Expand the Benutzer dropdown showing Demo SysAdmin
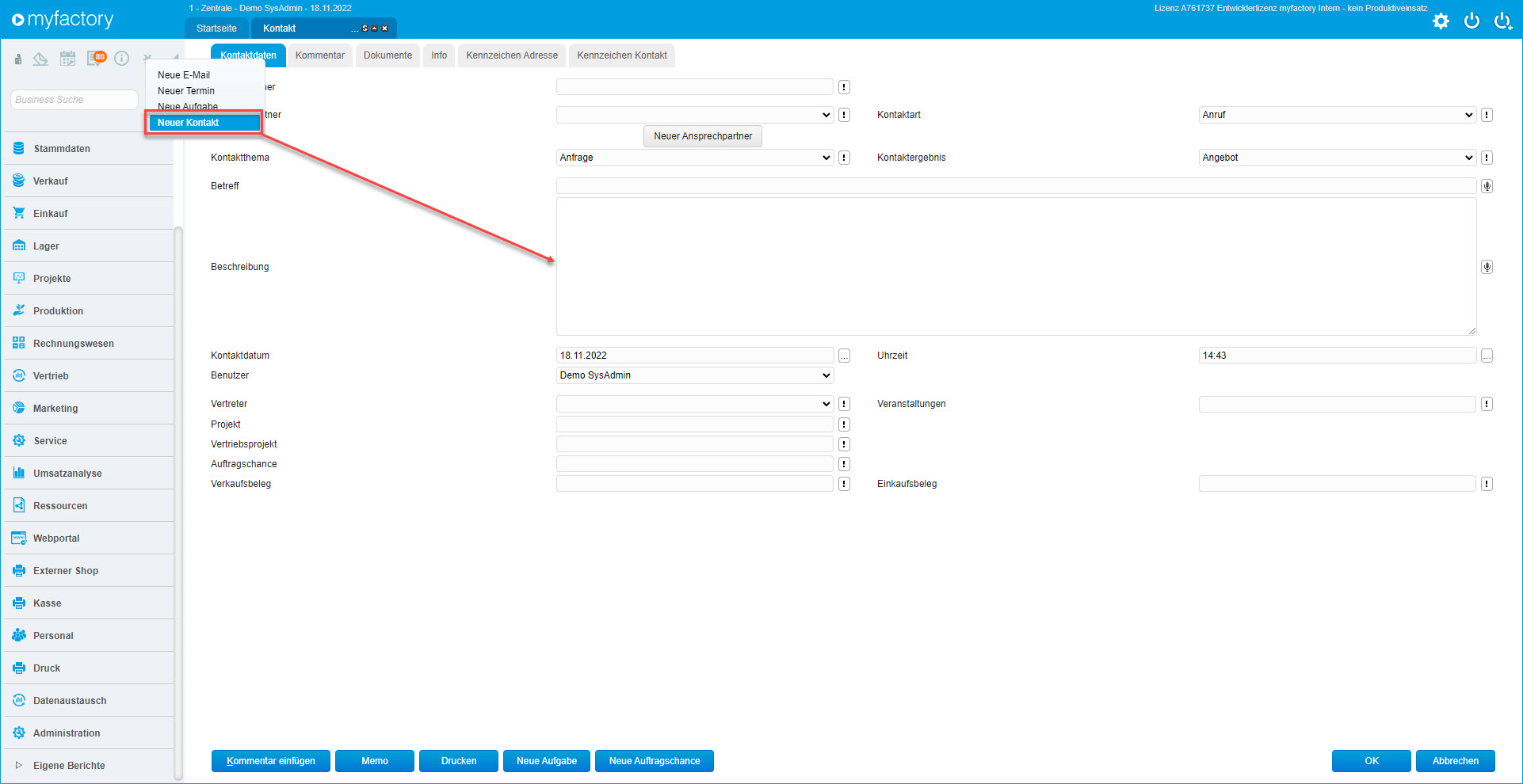This screenshot has height=784, width=1523. coord(694,375)
